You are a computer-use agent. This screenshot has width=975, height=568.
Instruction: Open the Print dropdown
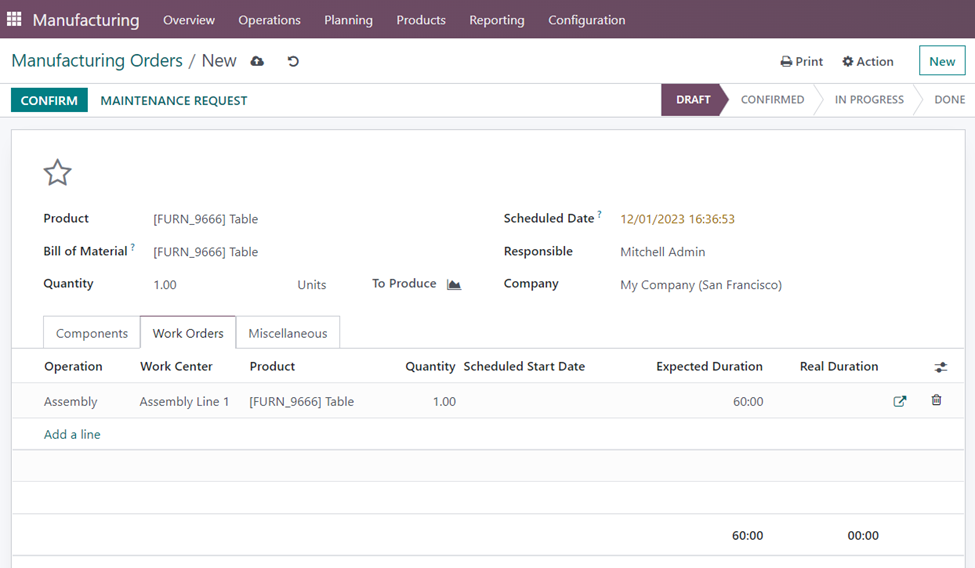pyautogui.click(x=802, y=61)
